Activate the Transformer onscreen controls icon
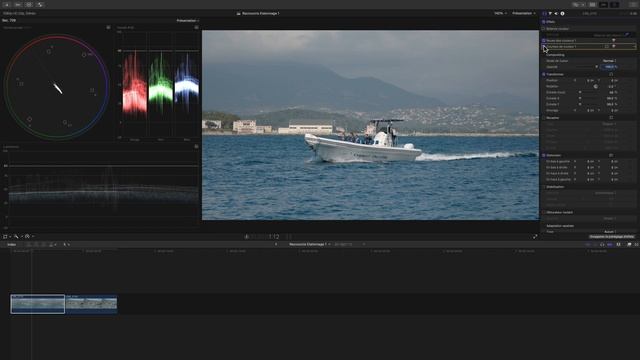Screen dimensions: 640x360 [611, 74]
